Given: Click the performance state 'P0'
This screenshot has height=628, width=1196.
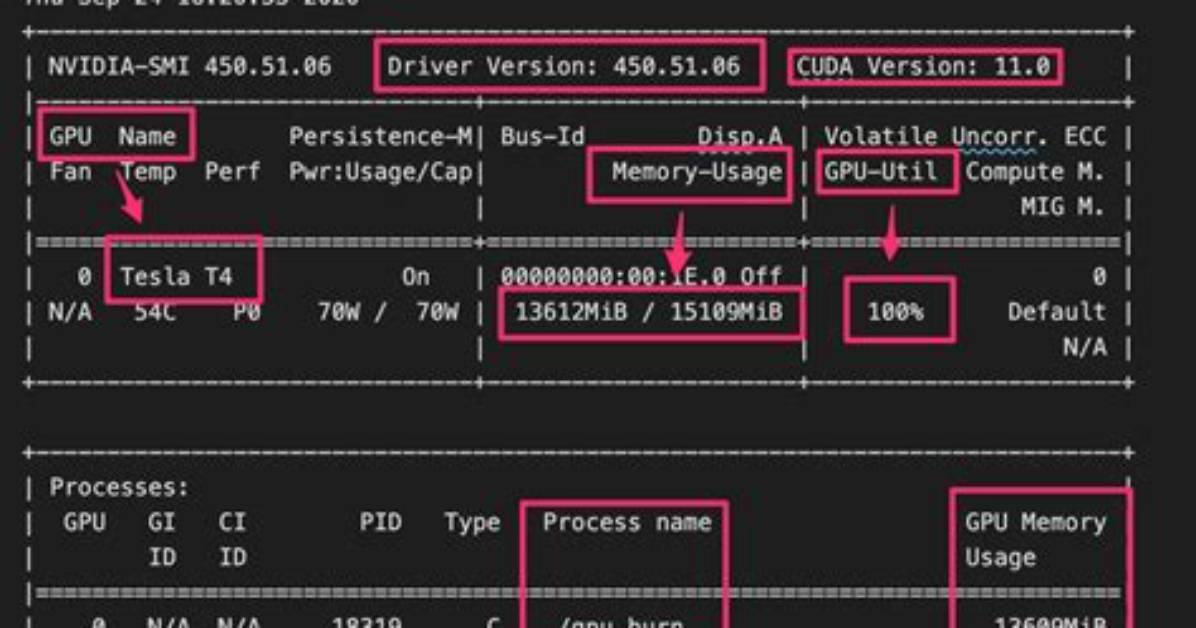Looking at the screenshot, I should pos(246,311).
